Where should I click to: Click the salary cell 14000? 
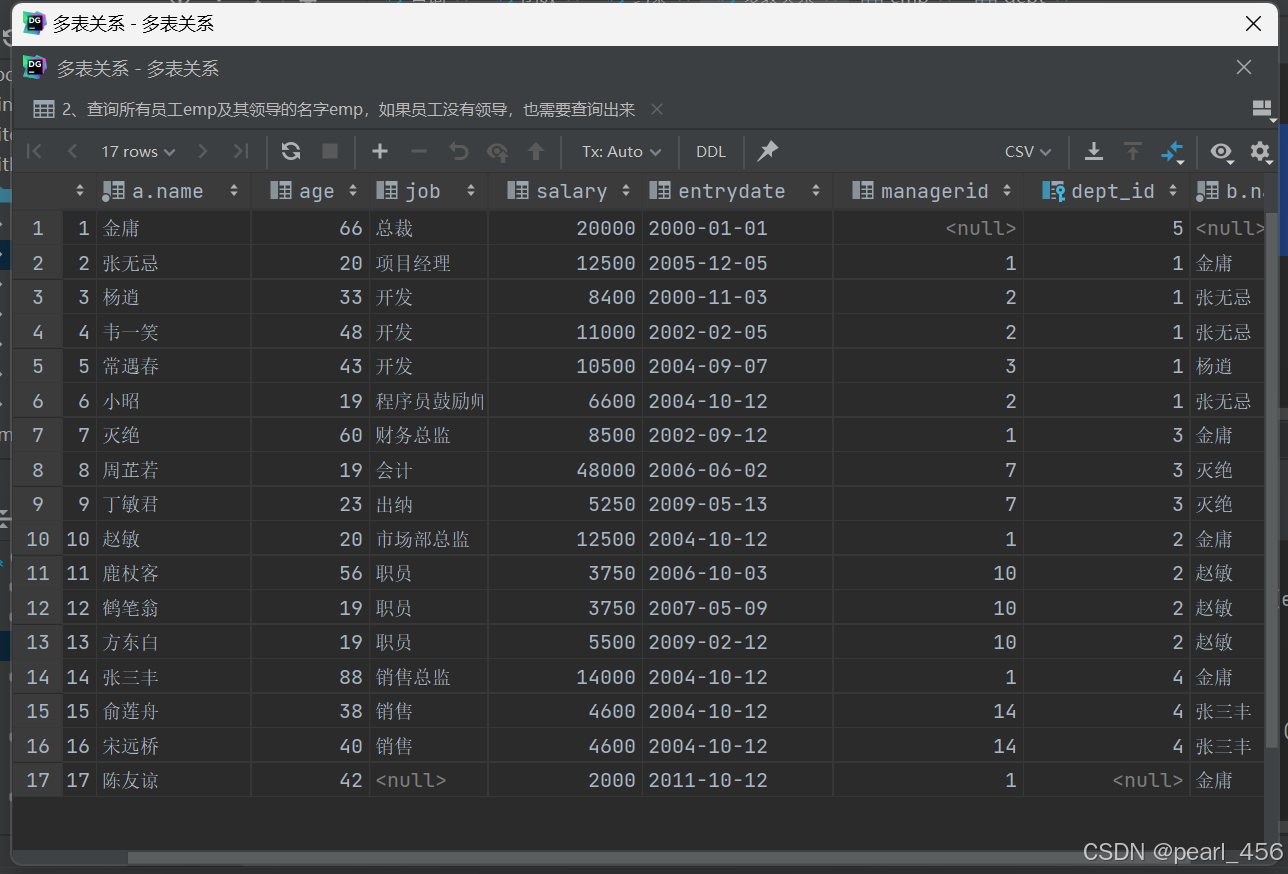(565, 677)
